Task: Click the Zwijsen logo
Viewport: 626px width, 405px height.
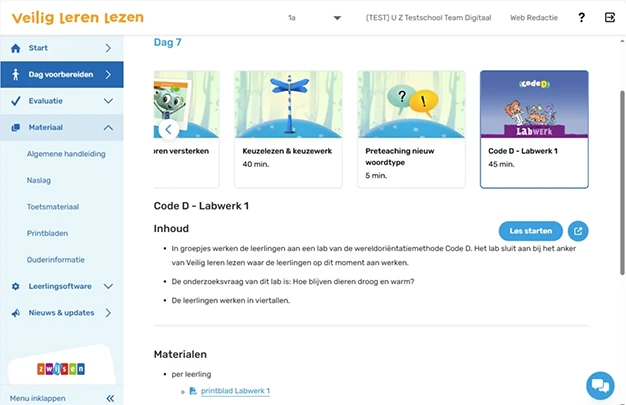Action: 61,369
